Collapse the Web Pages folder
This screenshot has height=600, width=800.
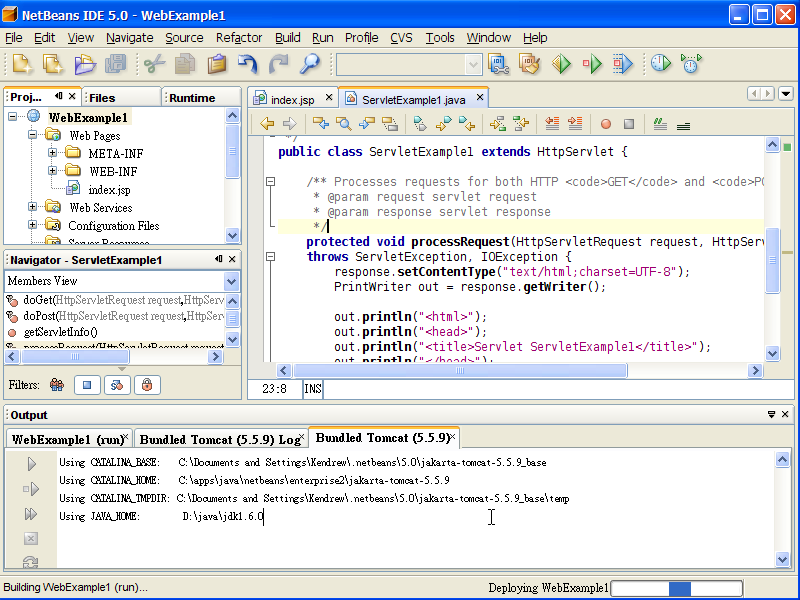coord(33,135)
